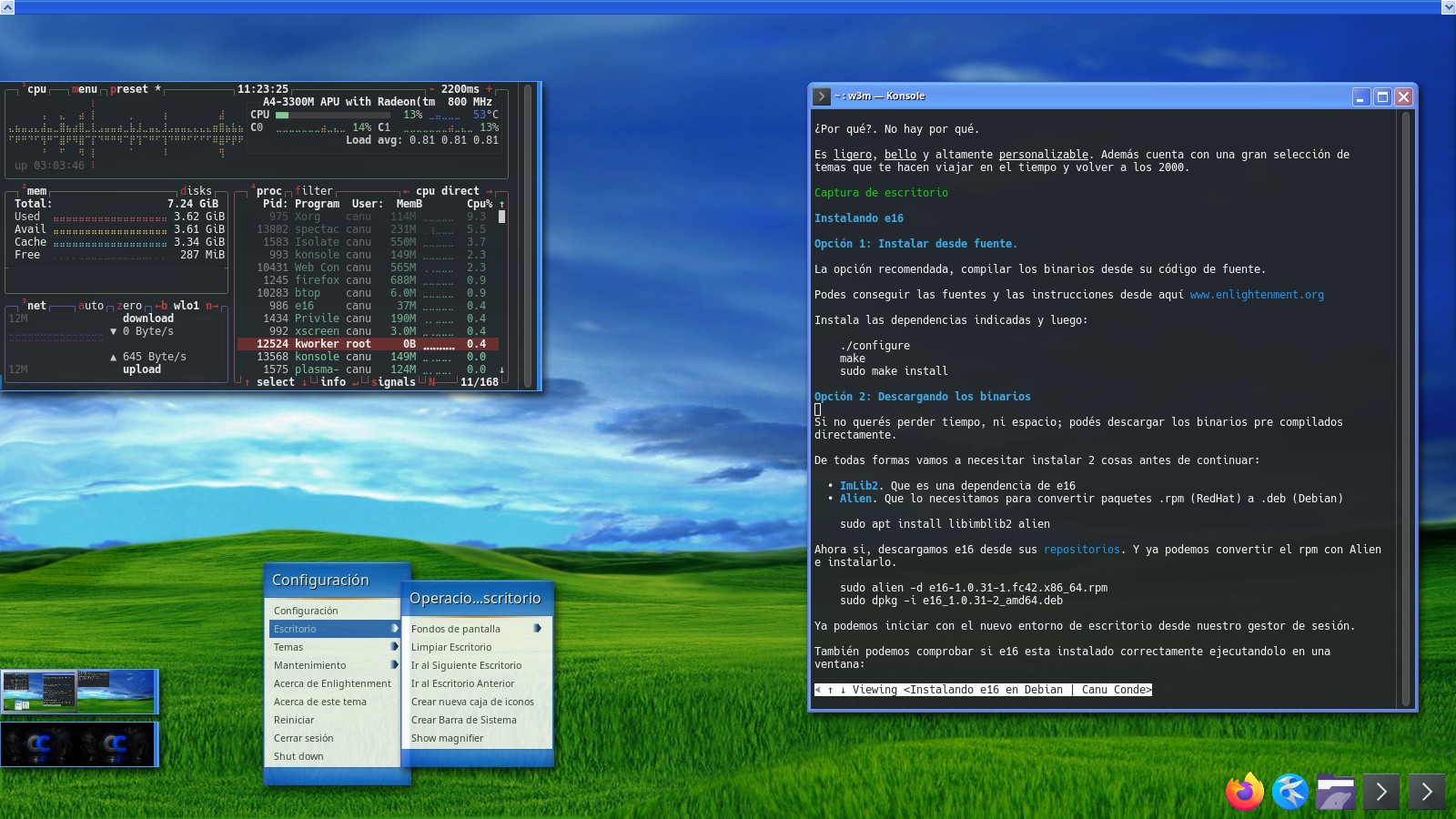Select Crear Barra de Sistema
The image size is (1456, 819).
(477, 720)
